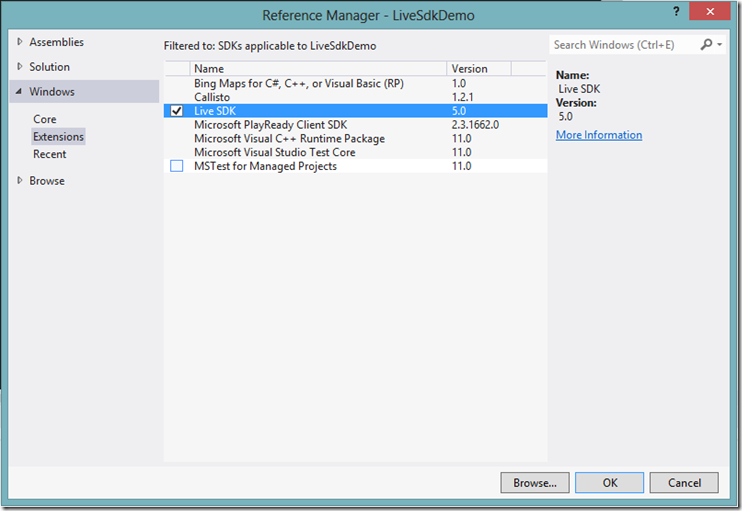Open the Extensions subcategory
This screenshot has width=742, height=511.
coord(58,137)
